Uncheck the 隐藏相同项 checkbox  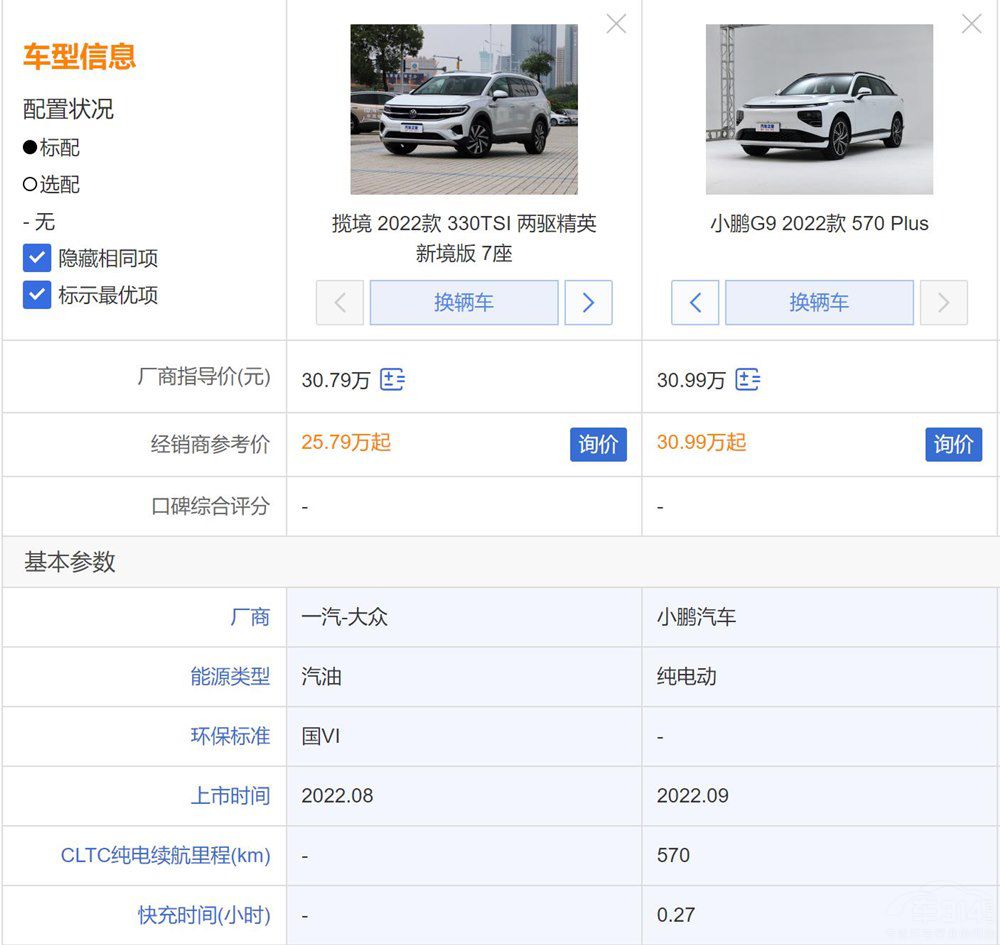pos(37,256)
